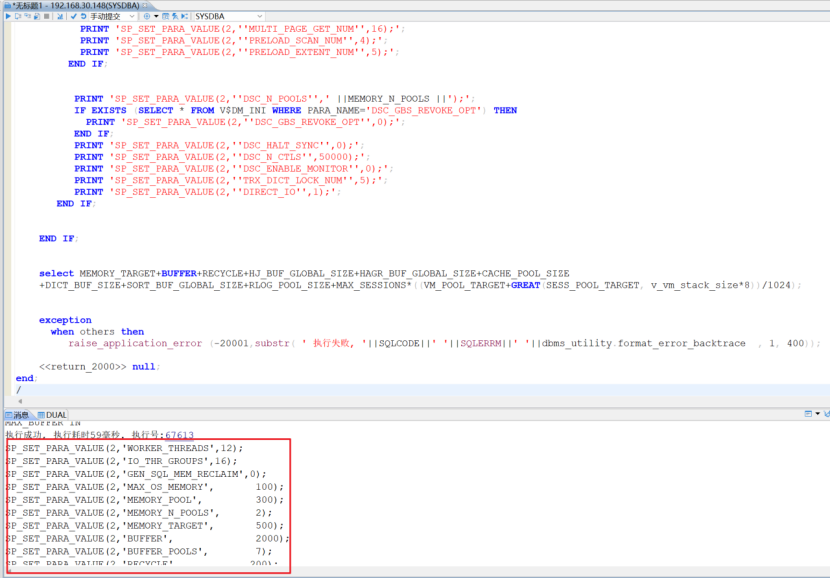The height and width of the screenshot is (578, 830).
Task: Click the <<return_2000>> null line
Action: point(100,366)
